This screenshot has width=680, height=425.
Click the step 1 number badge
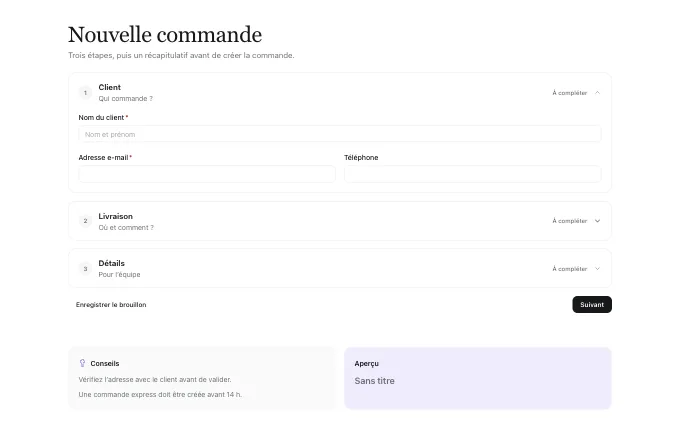[85, 92]
